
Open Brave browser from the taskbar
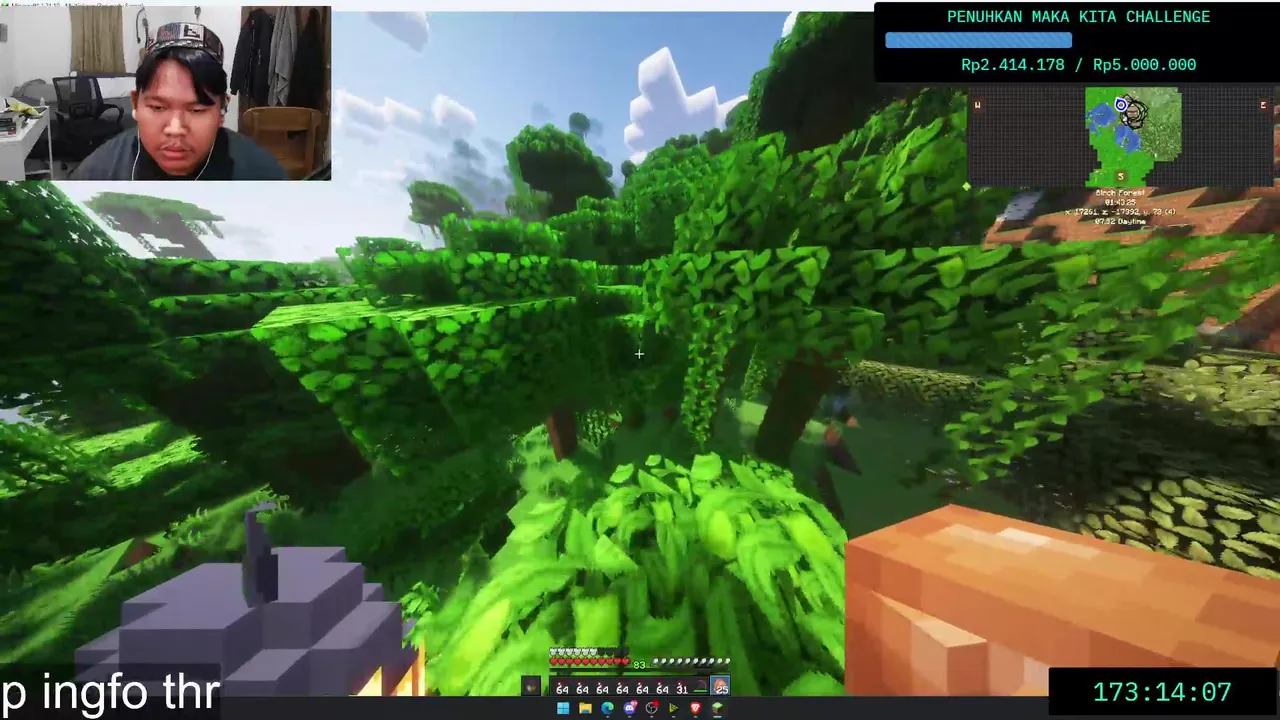coord(695,708)
